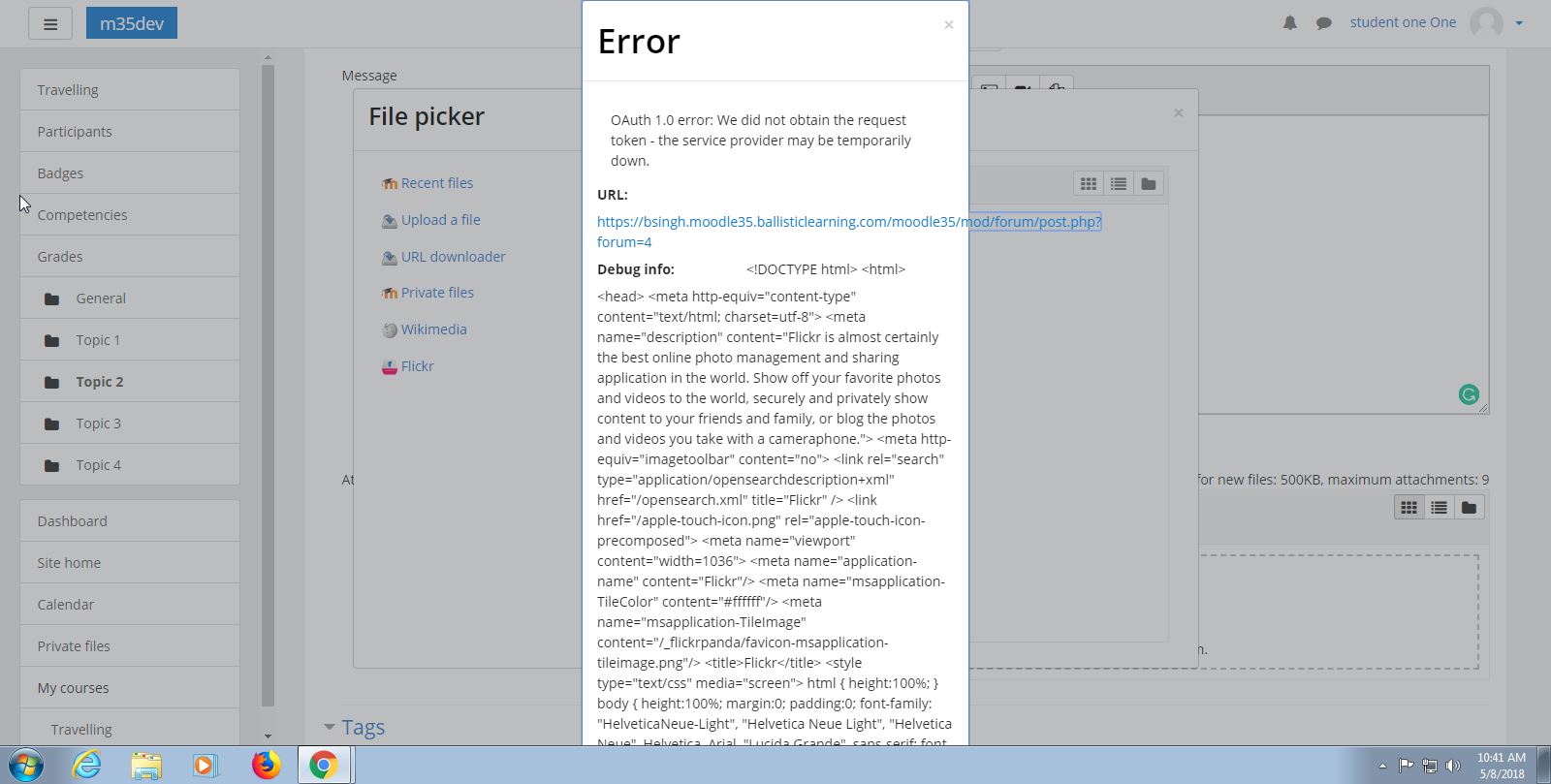Open Site home in side navigation
Screen dimensions: 1551x784
130,563
